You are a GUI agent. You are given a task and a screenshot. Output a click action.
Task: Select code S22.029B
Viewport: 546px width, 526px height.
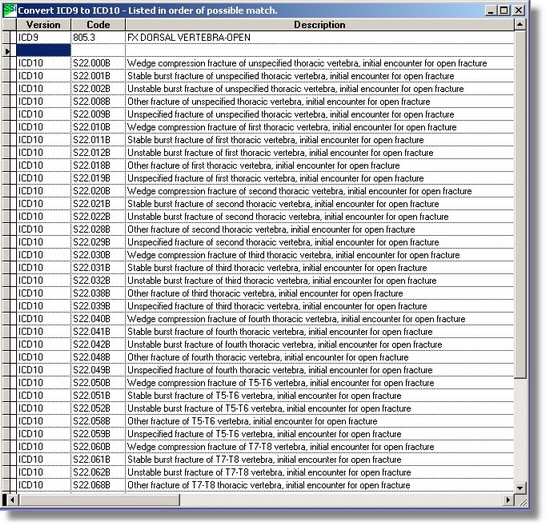(x=98, y=242)
